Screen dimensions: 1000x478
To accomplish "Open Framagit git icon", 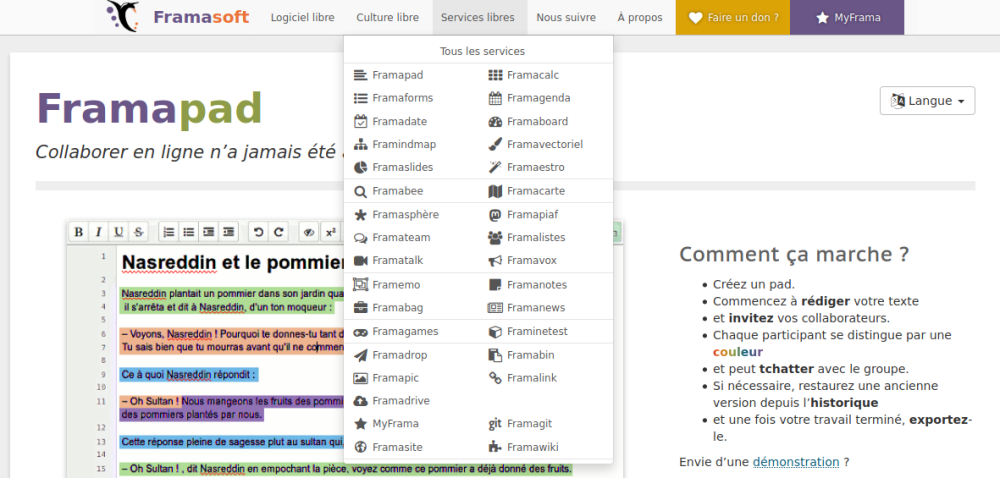I will tap(496, 424).
